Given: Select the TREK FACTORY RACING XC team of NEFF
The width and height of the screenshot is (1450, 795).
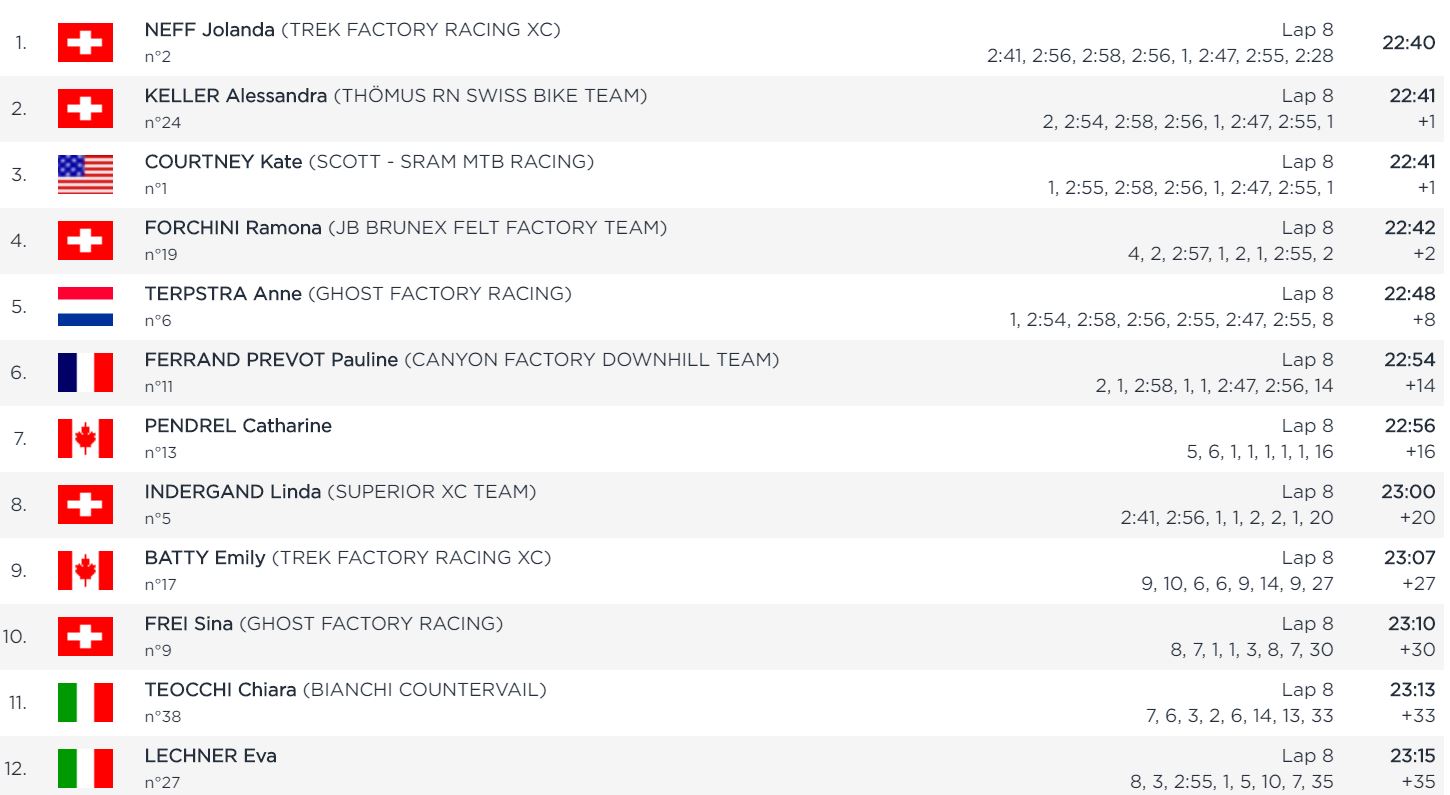Looking at the screenshot, I should [421, 30].
